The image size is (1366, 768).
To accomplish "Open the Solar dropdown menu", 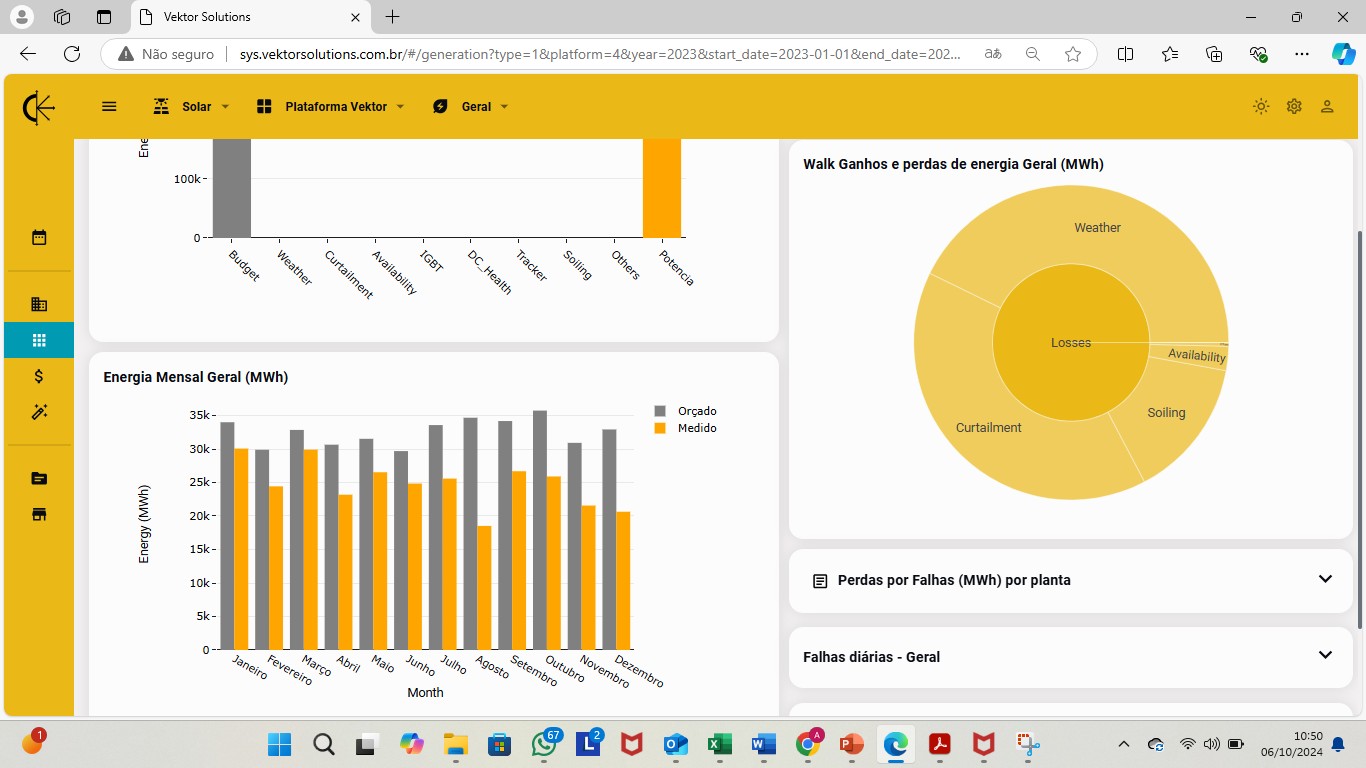I will [191, 106].
